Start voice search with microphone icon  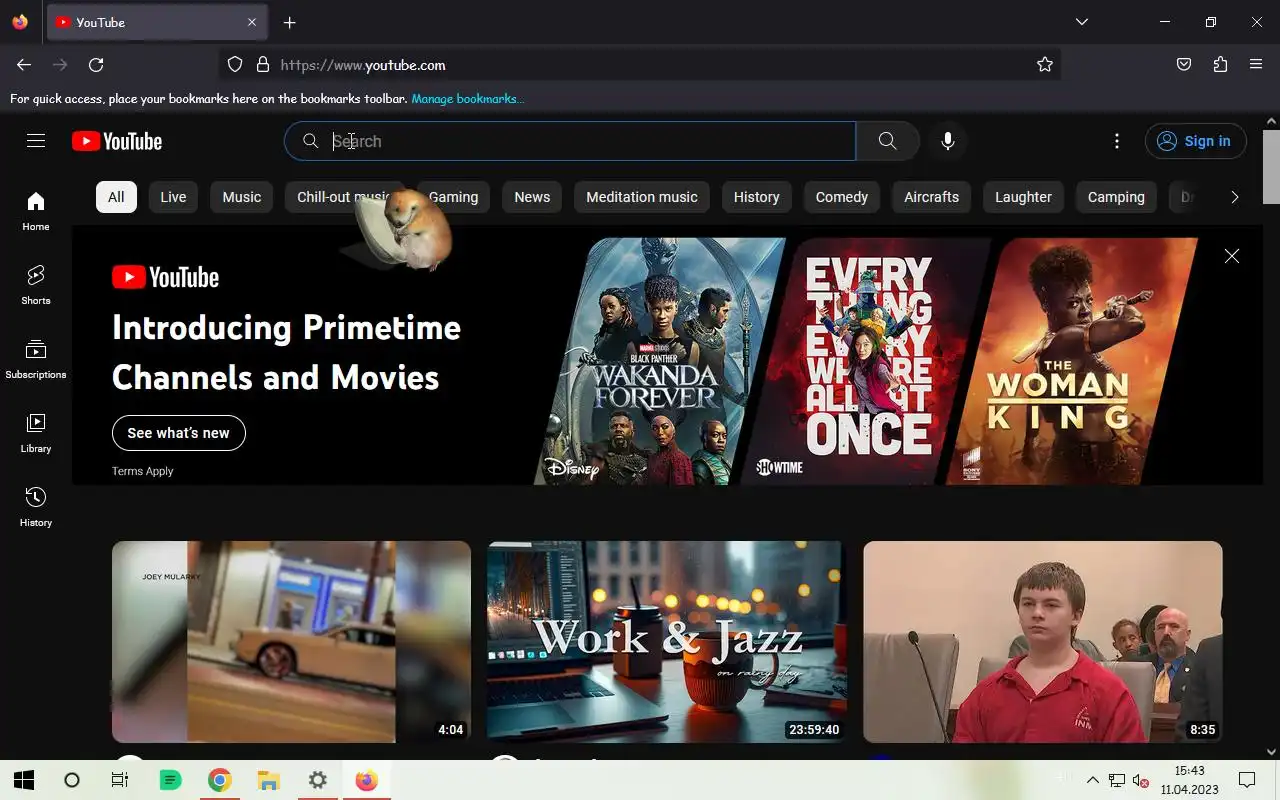[x=948, y=141]
